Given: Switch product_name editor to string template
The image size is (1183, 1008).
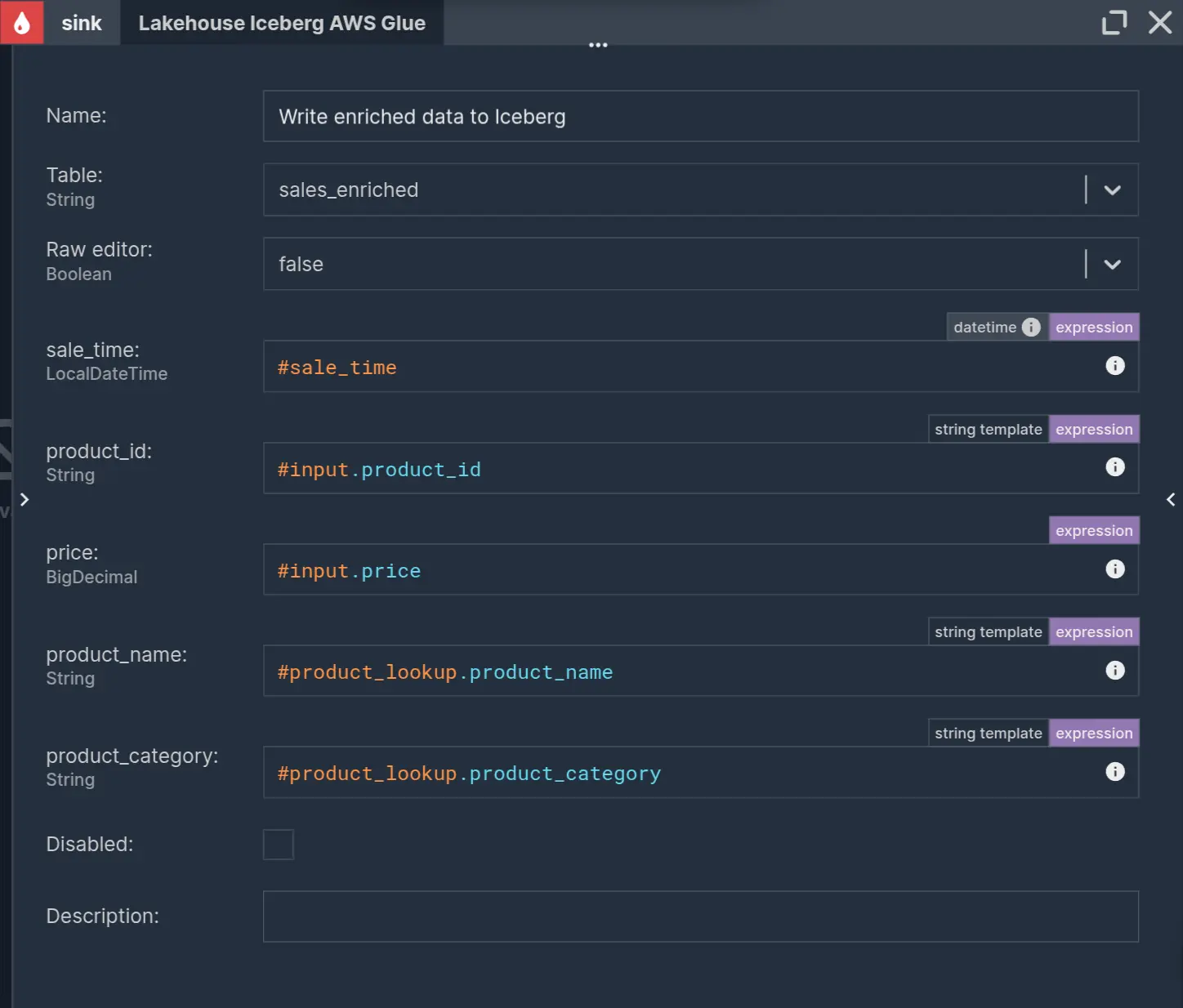Looking at the screenshot, I should 989,631.
